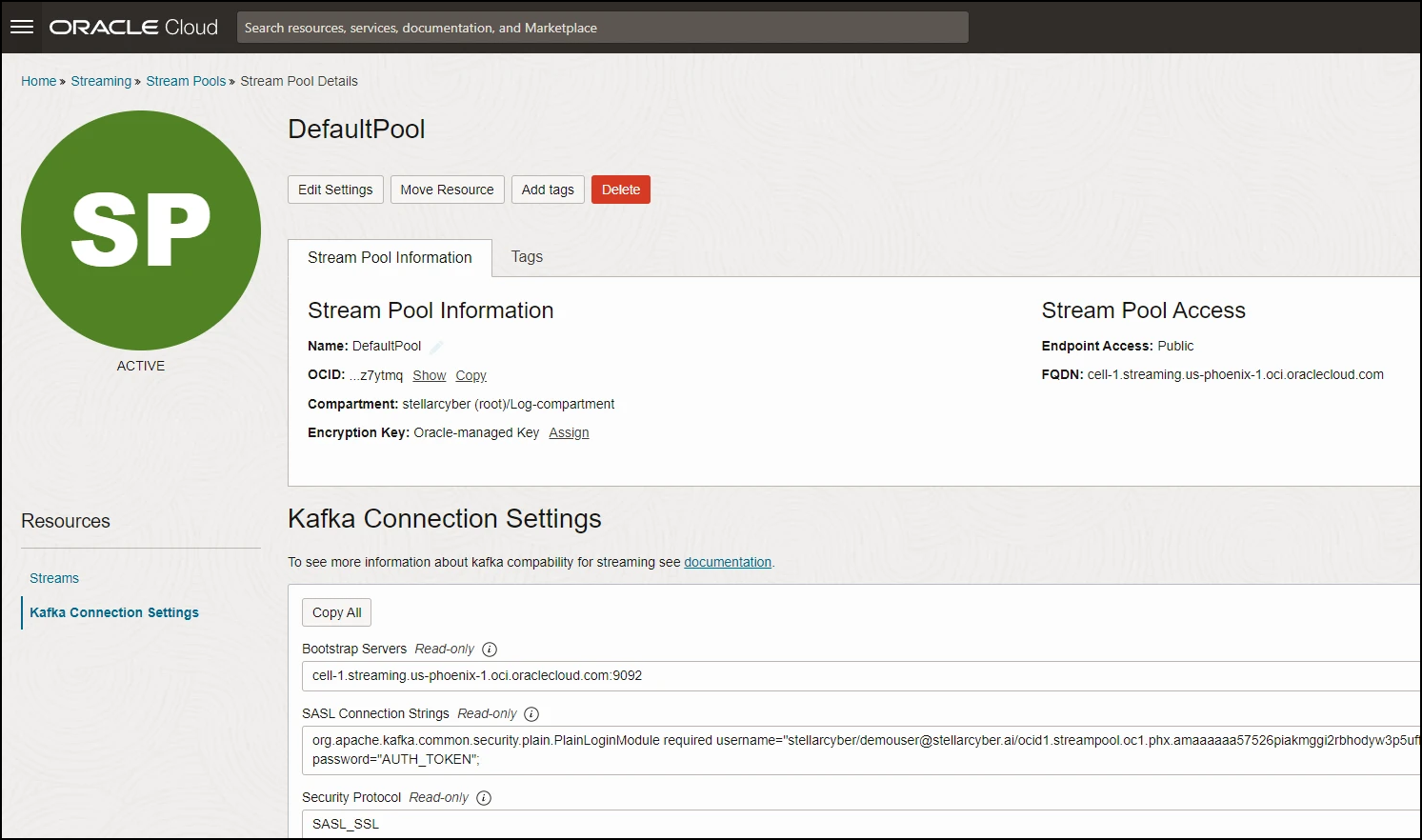This screenshot has width=1422, height=840.
Task: Click the green SP stream pool badge
Action: pos(141,230)
